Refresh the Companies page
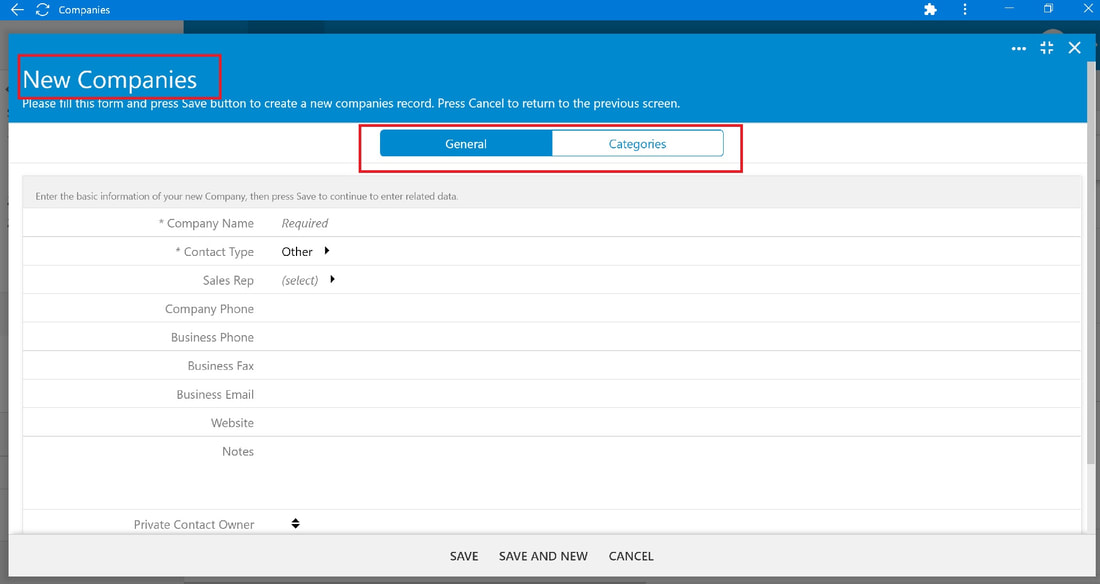This screenshot has height=584, width=1100. [42, 10]
